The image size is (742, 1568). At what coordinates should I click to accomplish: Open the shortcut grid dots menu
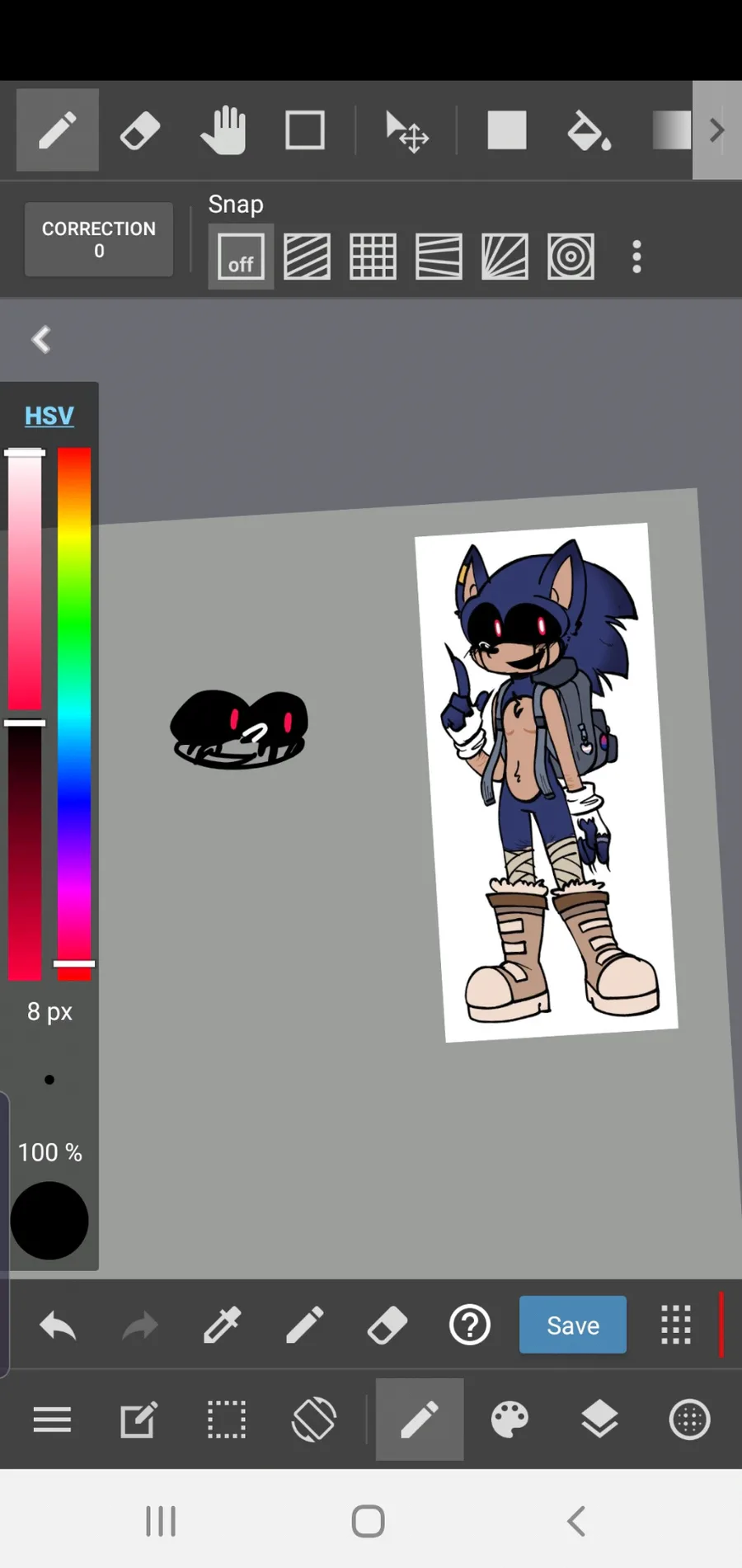[x=676, y=1326]
